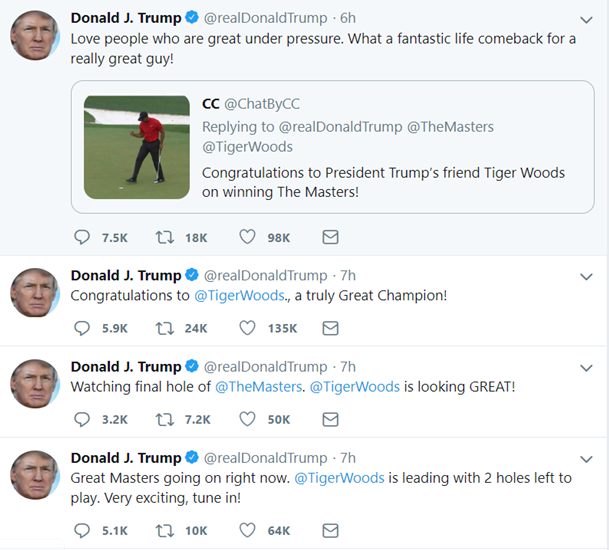Send 'Great Masters going on' tweet by message
Viewport: 609px width, 550px height.
[x=330, y=530]
